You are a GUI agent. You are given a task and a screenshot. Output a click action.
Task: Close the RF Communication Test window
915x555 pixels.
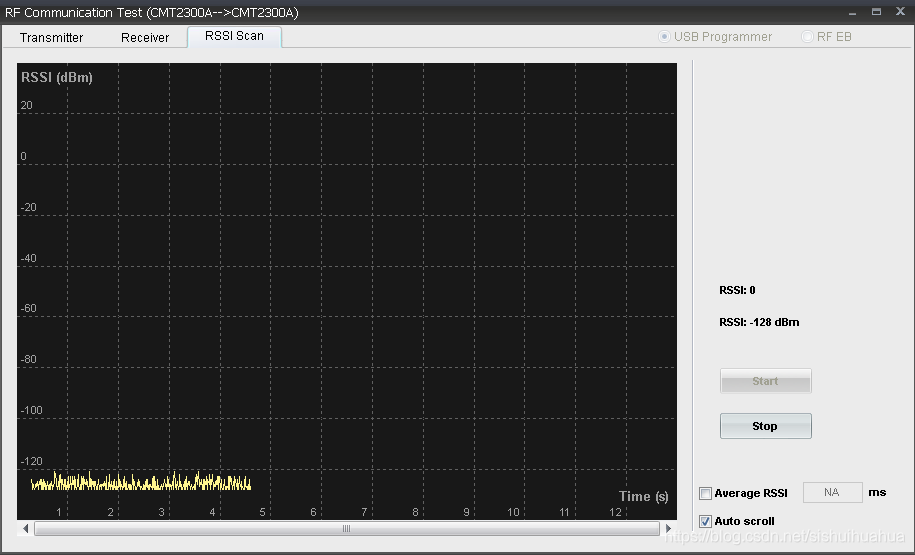900,12
